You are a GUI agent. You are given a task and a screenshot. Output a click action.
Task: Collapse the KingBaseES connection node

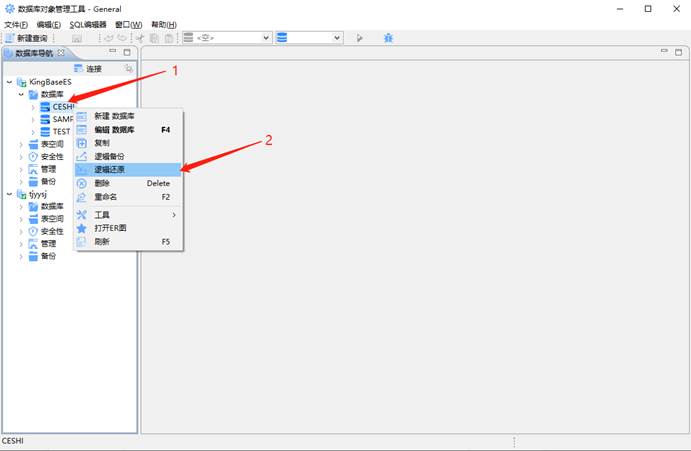click(9, 82)
